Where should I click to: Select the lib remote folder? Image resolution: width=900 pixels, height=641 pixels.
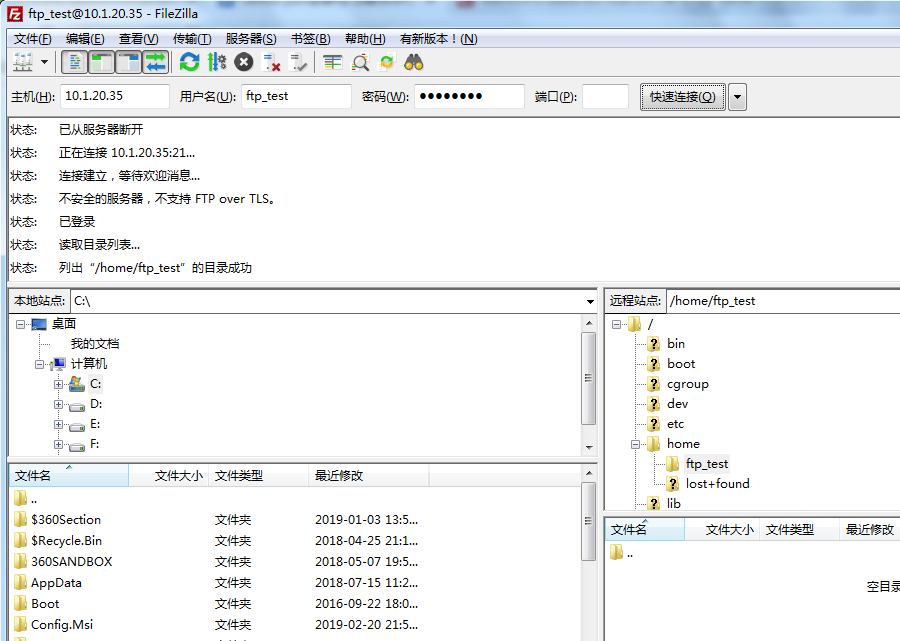674,504
